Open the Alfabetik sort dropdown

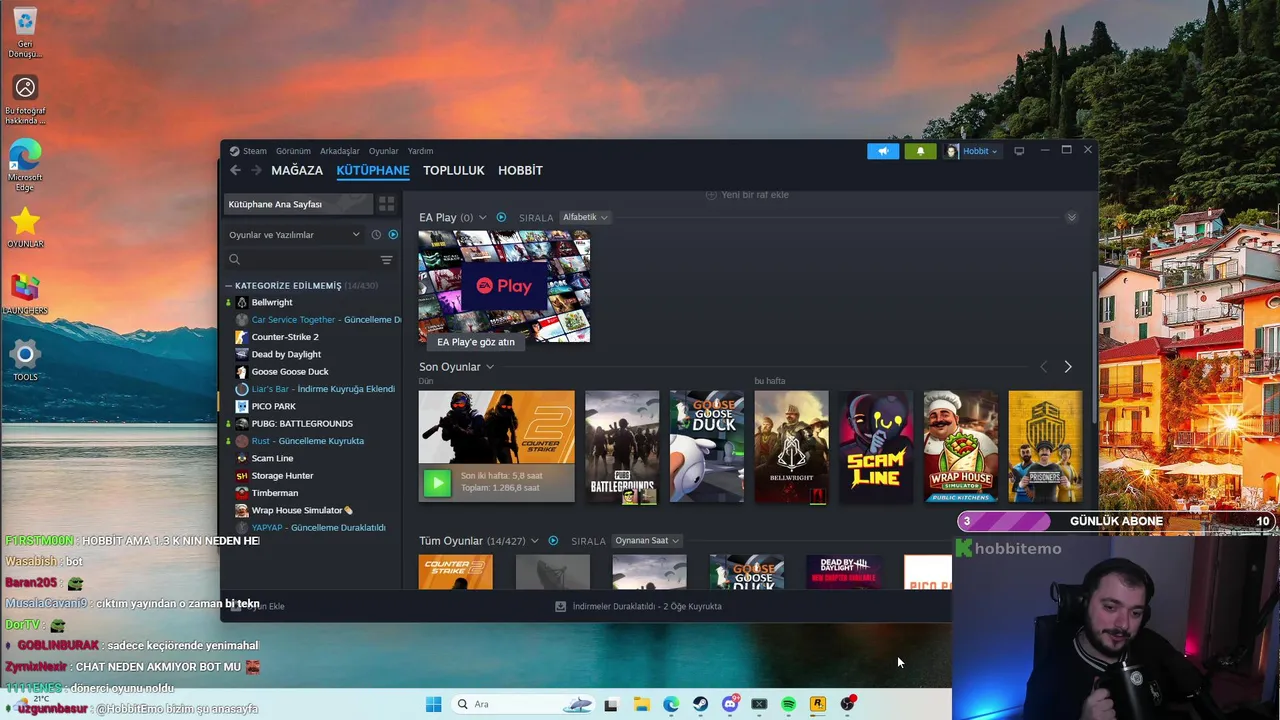tap(585, 217)
